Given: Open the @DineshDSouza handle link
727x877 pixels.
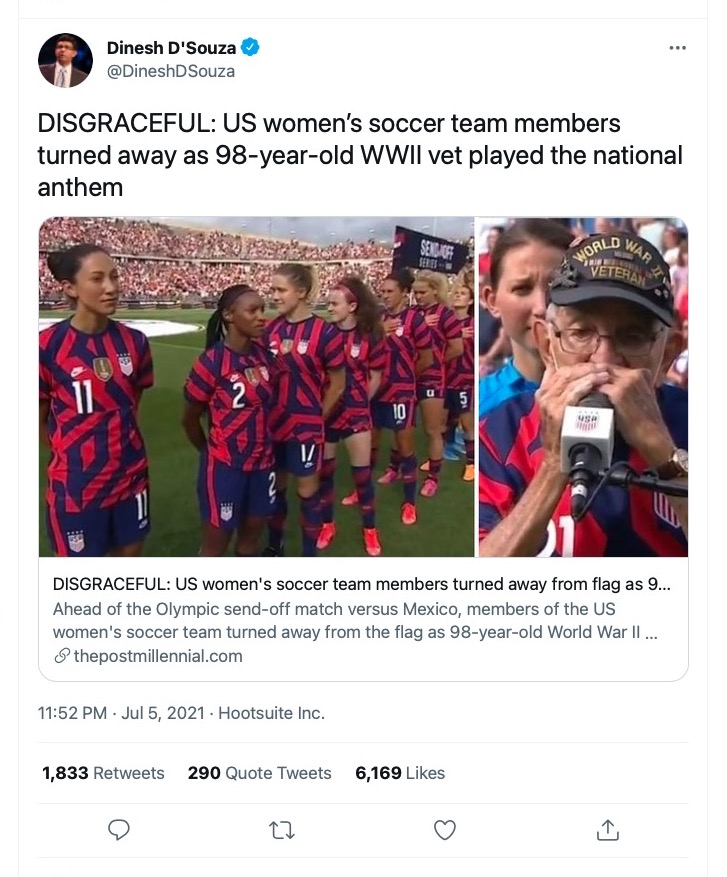Looking at the screenshot, I should (171, 71).
